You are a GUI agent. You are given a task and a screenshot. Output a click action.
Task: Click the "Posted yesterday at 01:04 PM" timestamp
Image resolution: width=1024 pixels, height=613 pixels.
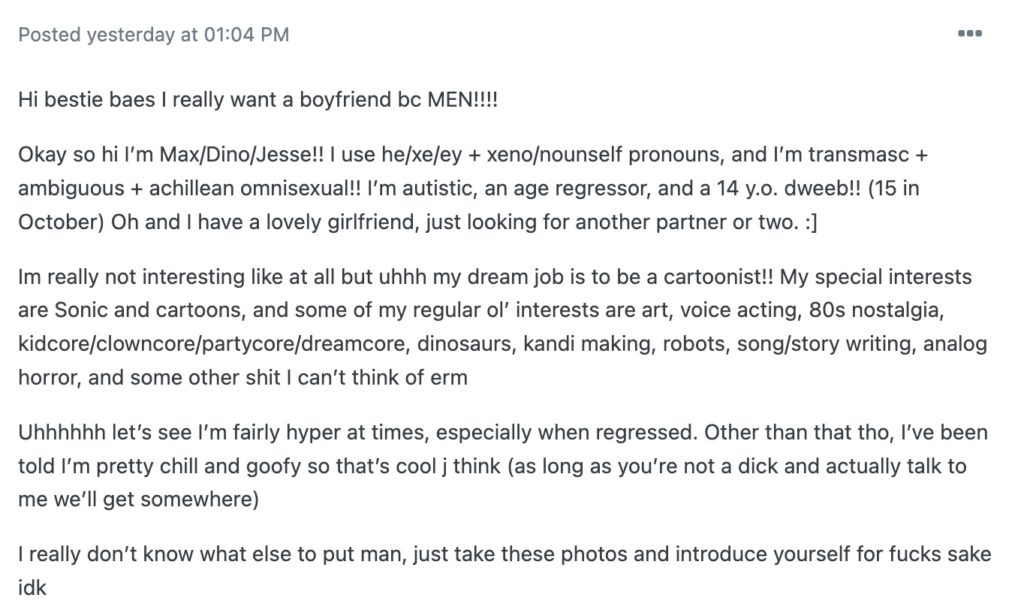click(154, 35)
